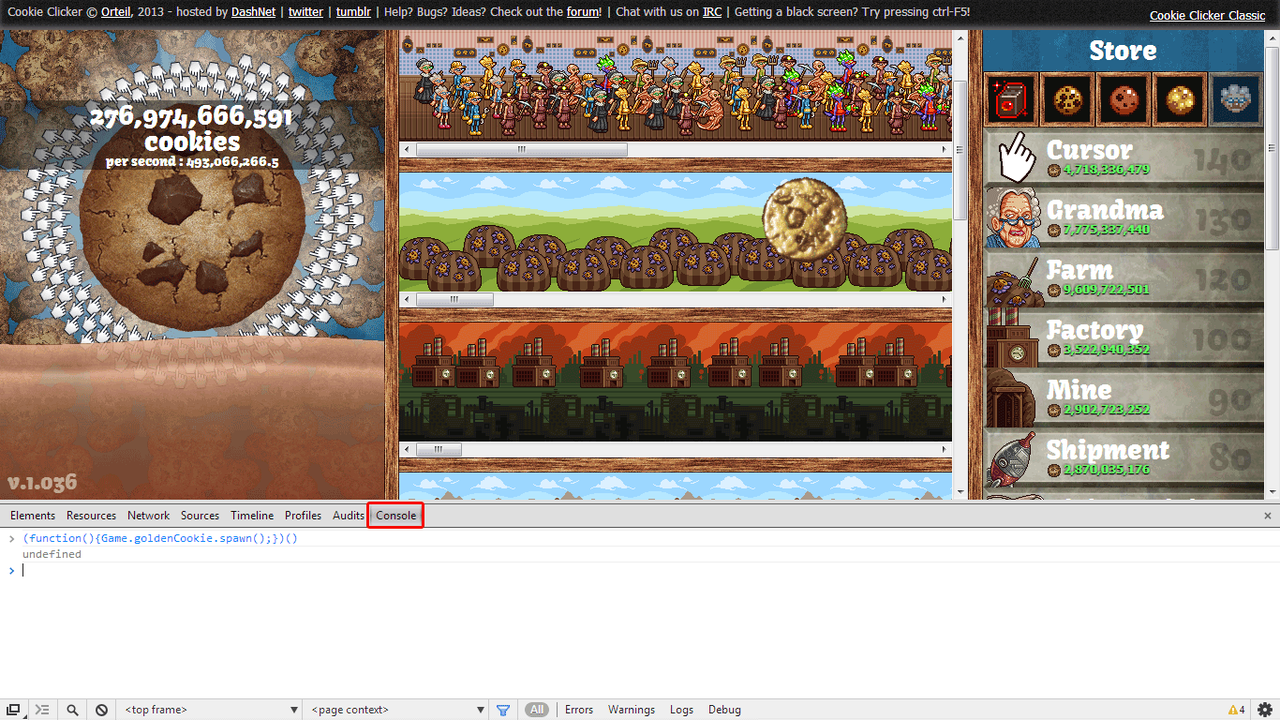
Task: Toggle the console drawer icon
Action: coord(43,710)
